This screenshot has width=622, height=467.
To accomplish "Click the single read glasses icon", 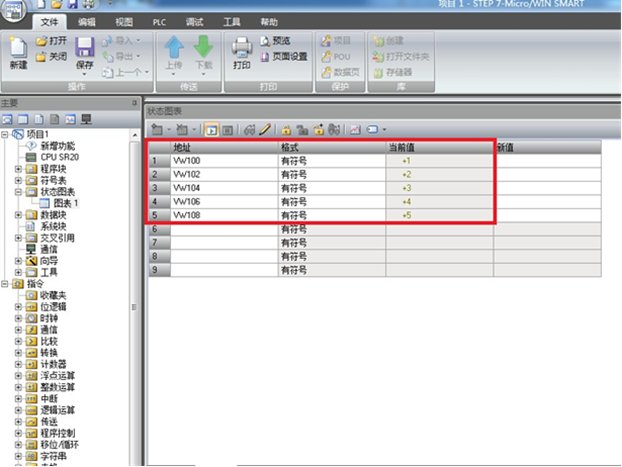I will click(x=249, y=129).
